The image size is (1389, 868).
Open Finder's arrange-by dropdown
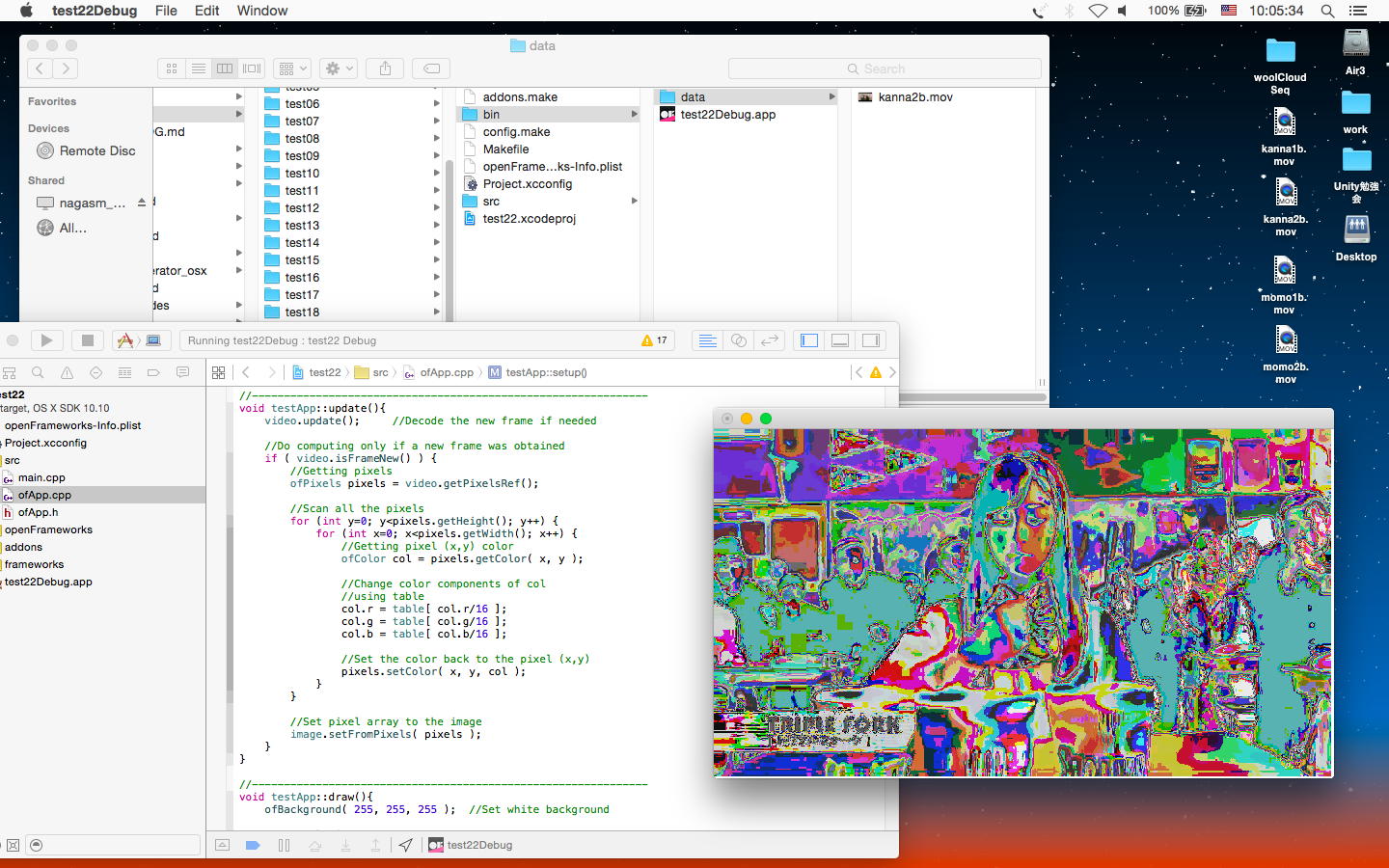pos(291,68)
